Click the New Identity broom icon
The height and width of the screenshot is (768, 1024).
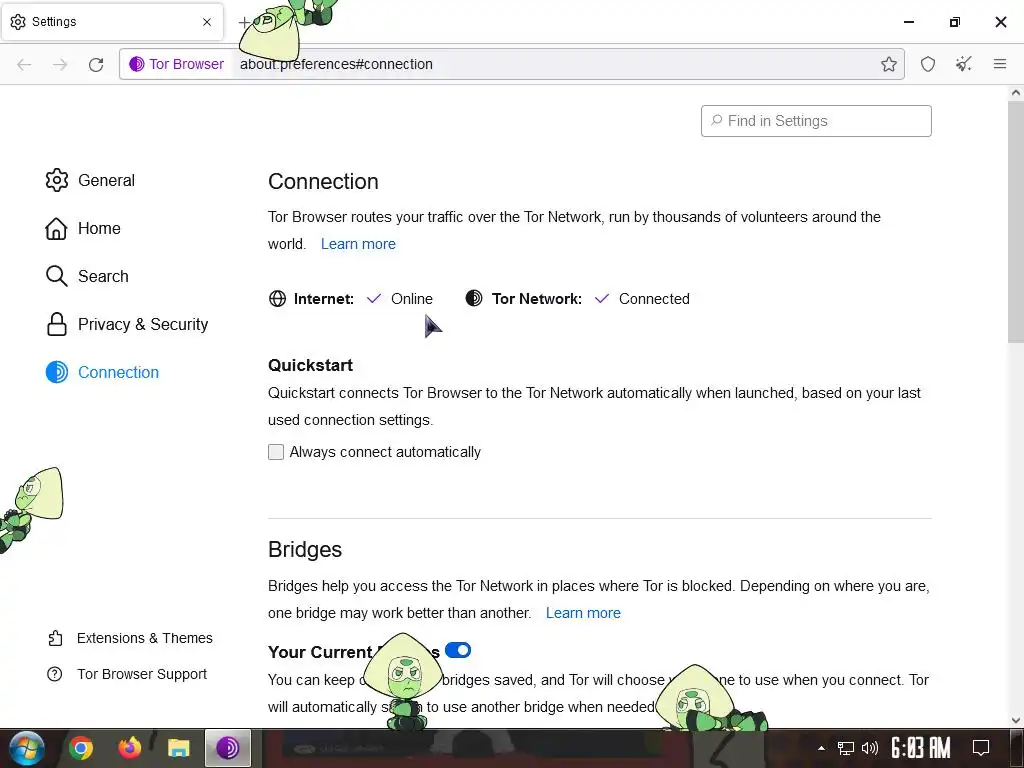(x=964, y=64)
